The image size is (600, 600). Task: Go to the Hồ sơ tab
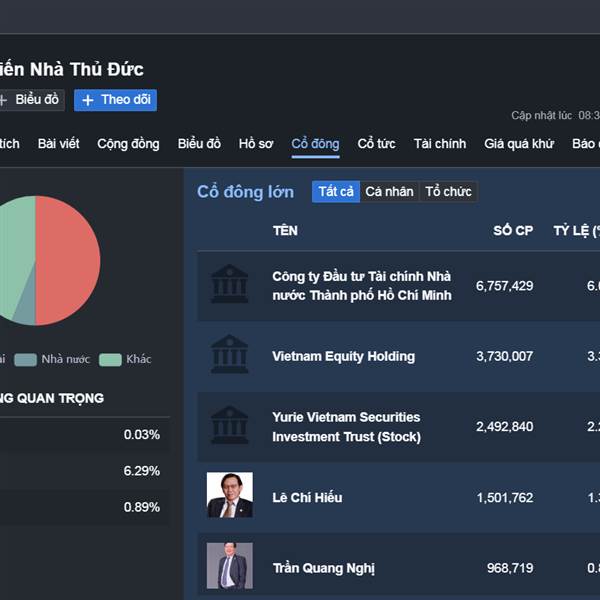256,144
